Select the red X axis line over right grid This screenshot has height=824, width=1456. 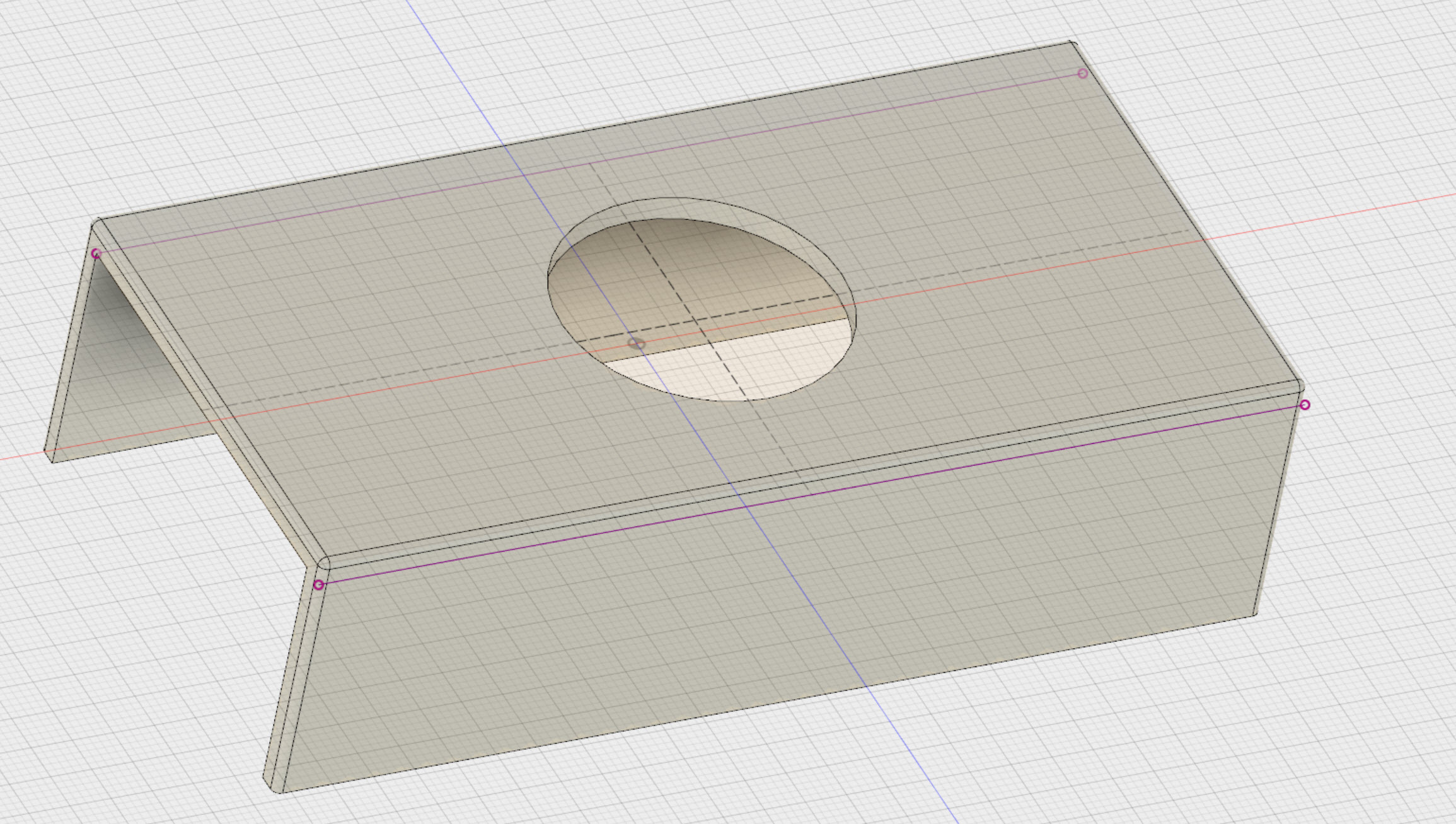[x=1330, y=218]
